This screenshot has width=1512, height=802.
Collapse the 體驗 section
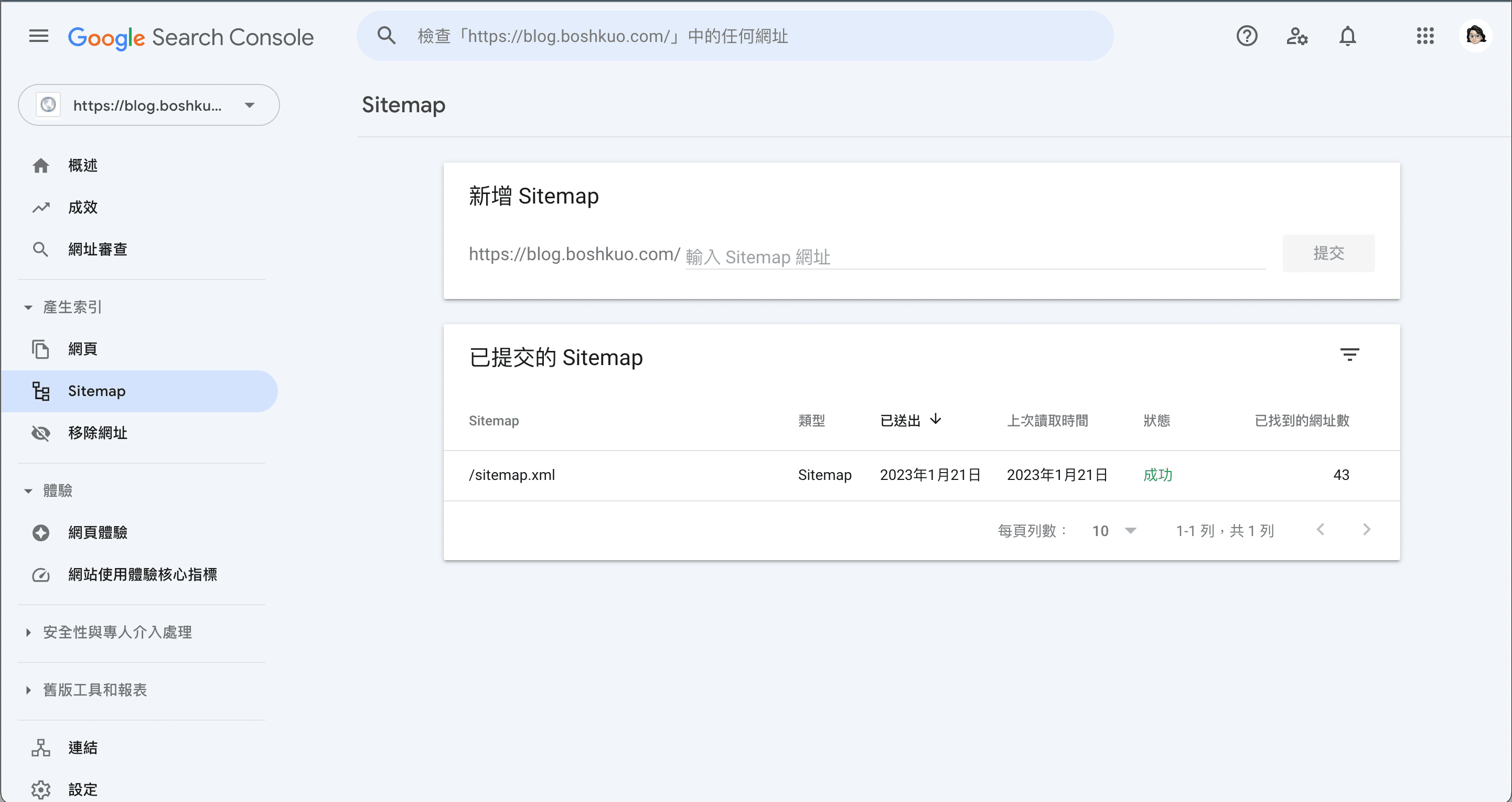49,491
